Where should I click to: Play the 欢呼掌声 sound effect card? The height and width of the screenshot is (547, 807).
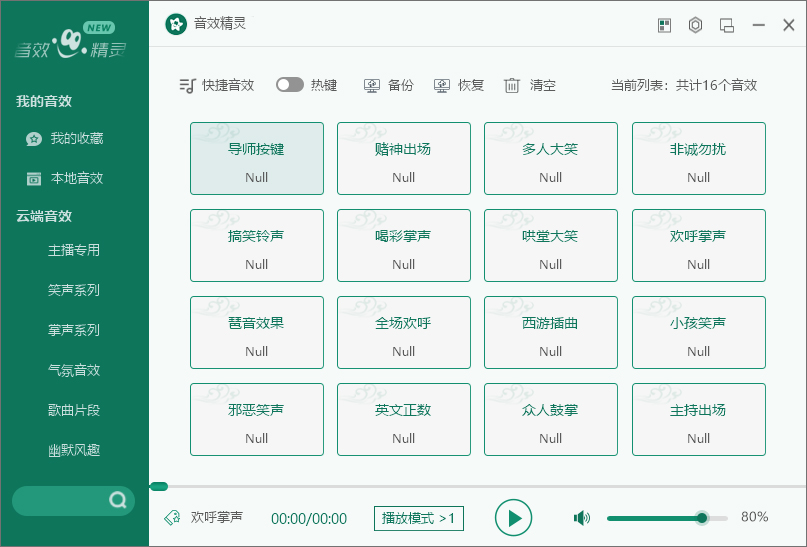coord(699,245)
